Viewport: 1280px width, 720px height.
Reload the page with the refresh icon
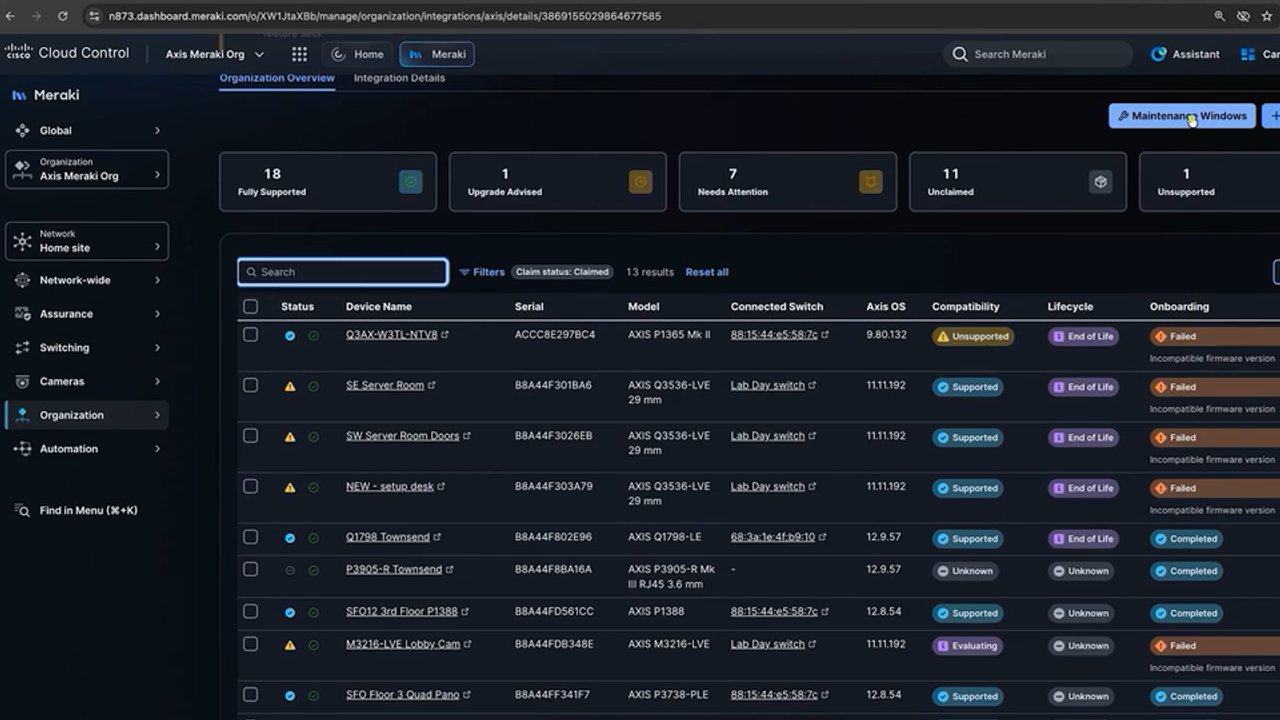coord(63,16)
